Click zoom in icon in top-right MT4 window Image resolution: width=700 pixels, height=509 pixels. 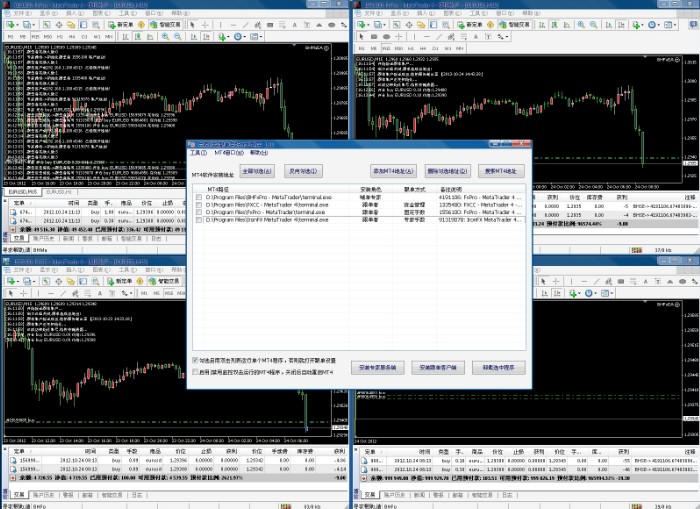click(x=581, y=25)
